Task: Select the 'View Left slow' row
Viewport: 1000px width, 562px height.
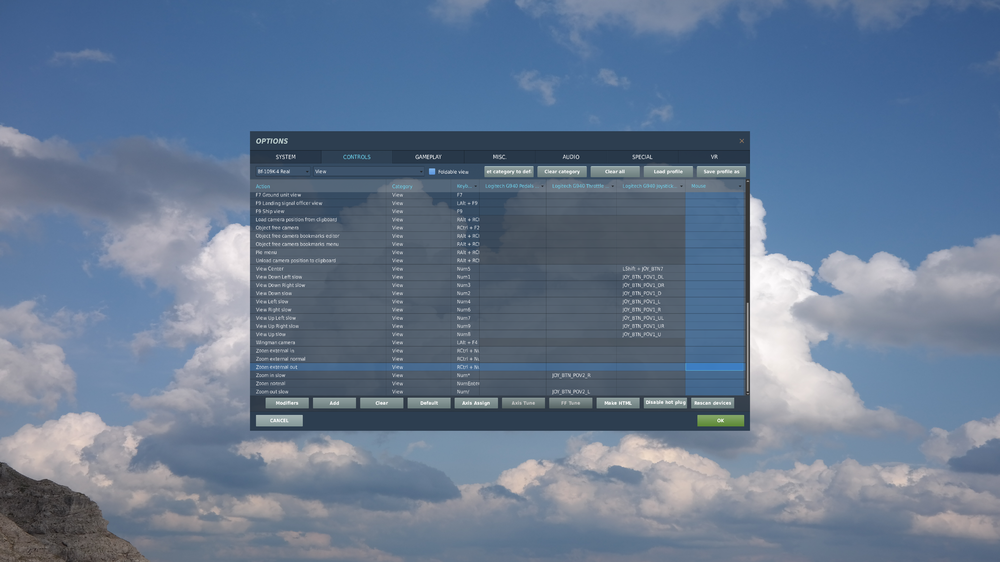Action: tap(498, 302)
